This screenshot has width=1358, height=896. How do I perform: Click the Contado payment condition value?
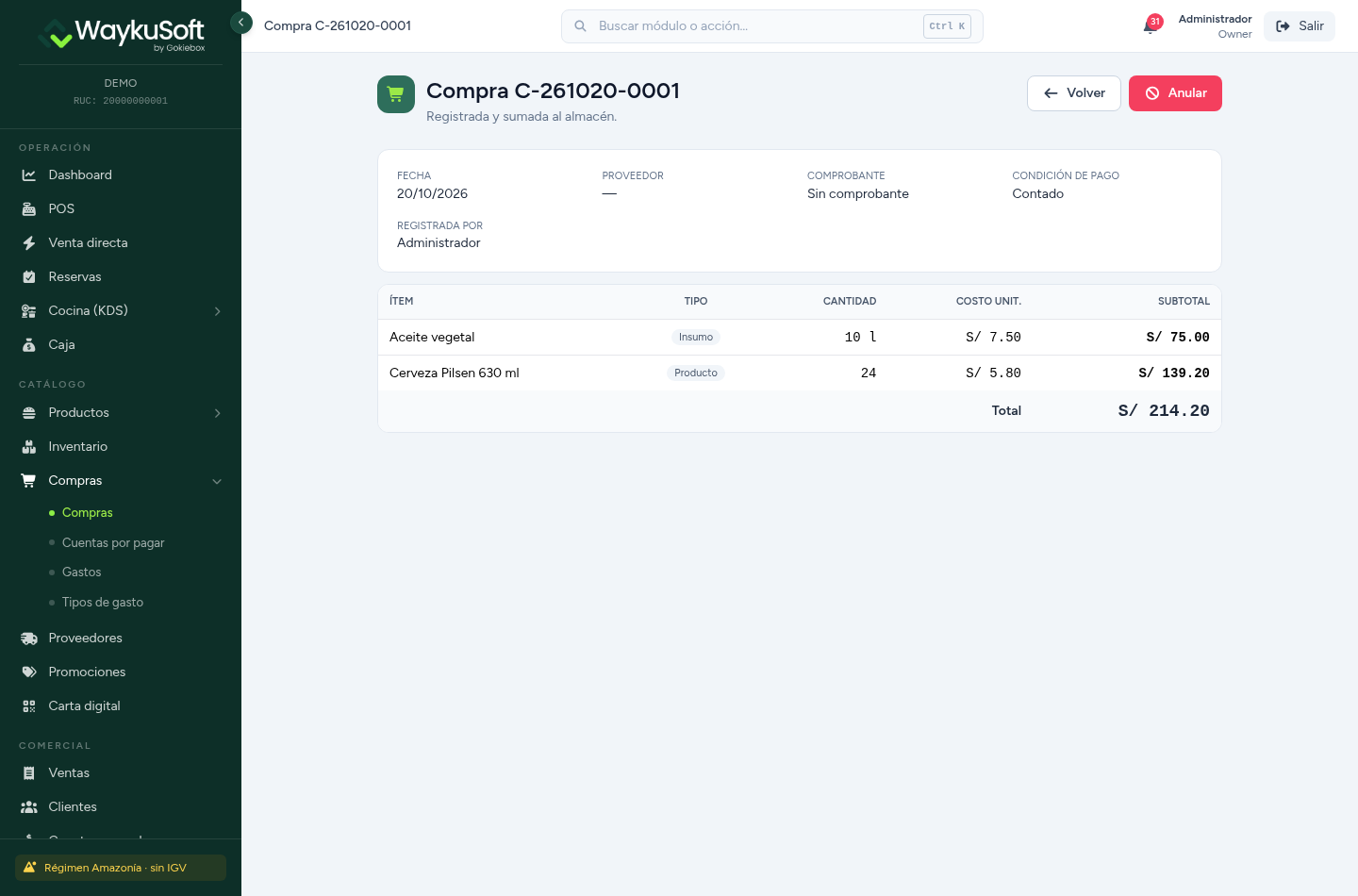[x=1038, y=194]
